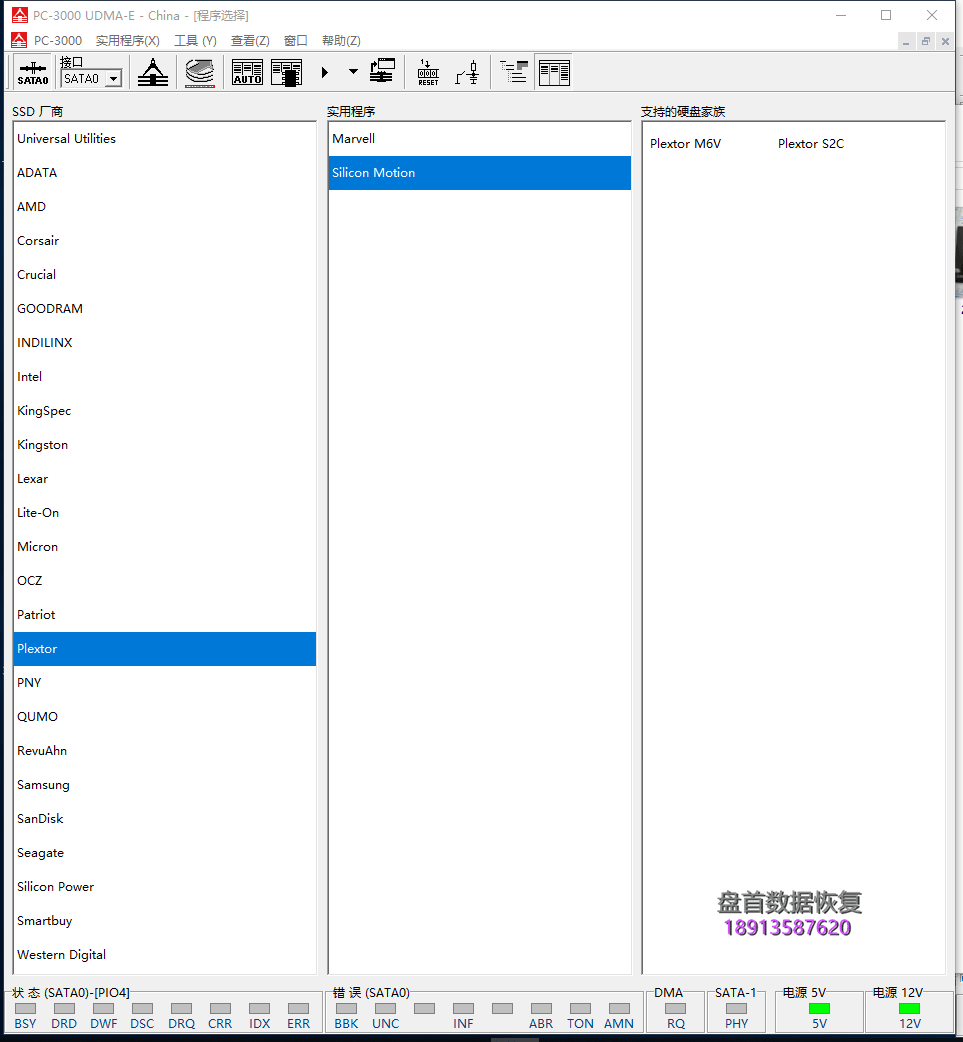The width and height of the screenshot is (963, 1042).
Task: Click the green 12V power indicator
Action: pos(909,1009)
